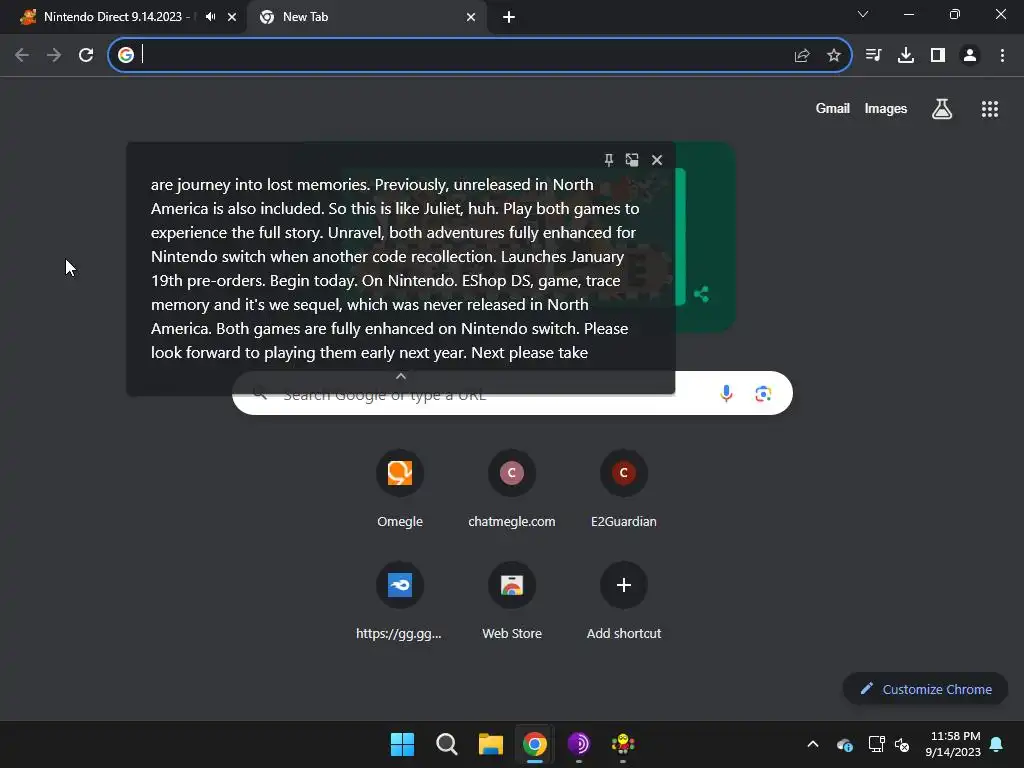Start voice search with microphone
The image size is (1024, 768).
coord(726,393)
